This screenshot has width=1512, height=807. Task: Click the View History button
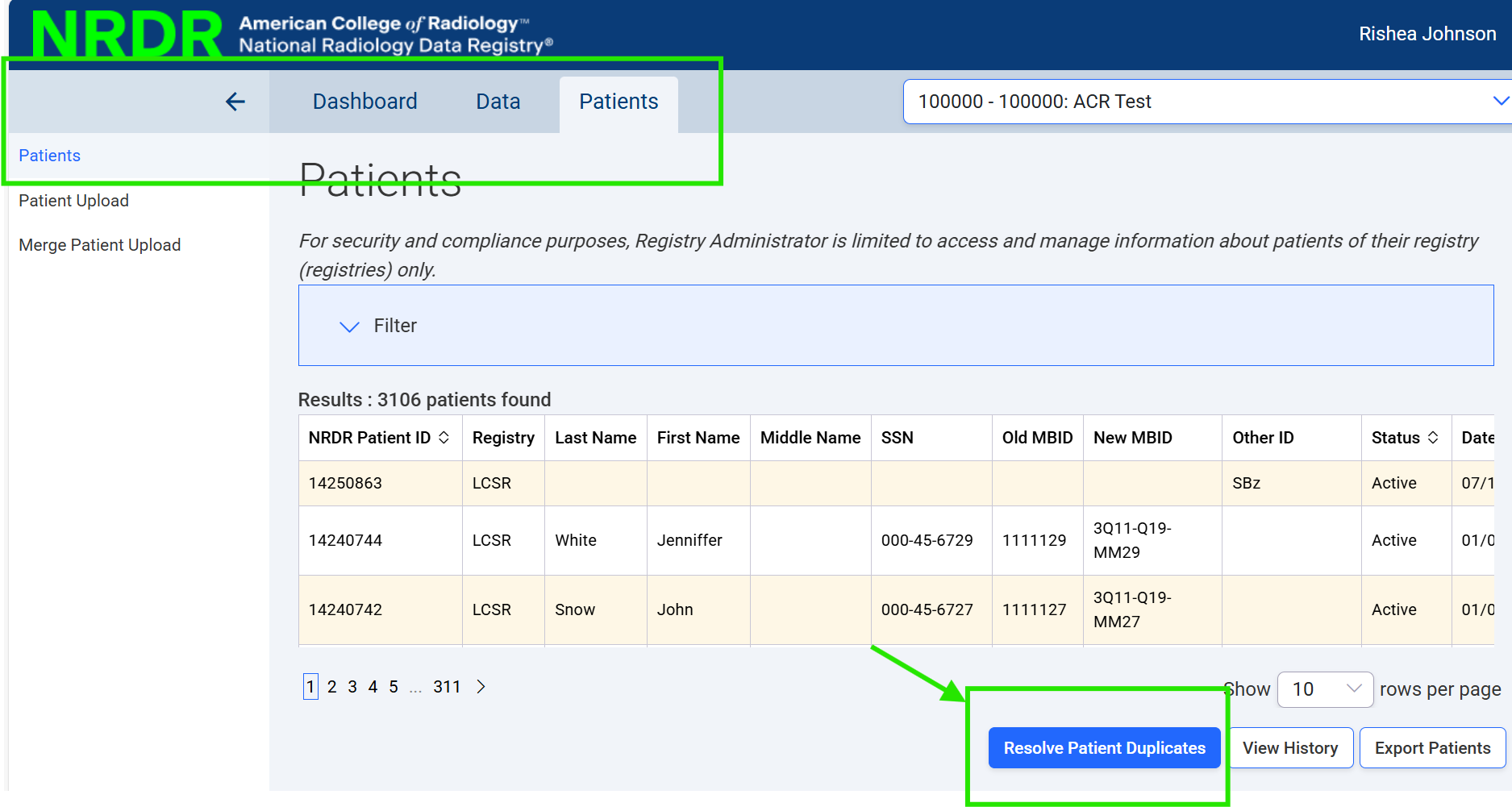pos(1289,748)
